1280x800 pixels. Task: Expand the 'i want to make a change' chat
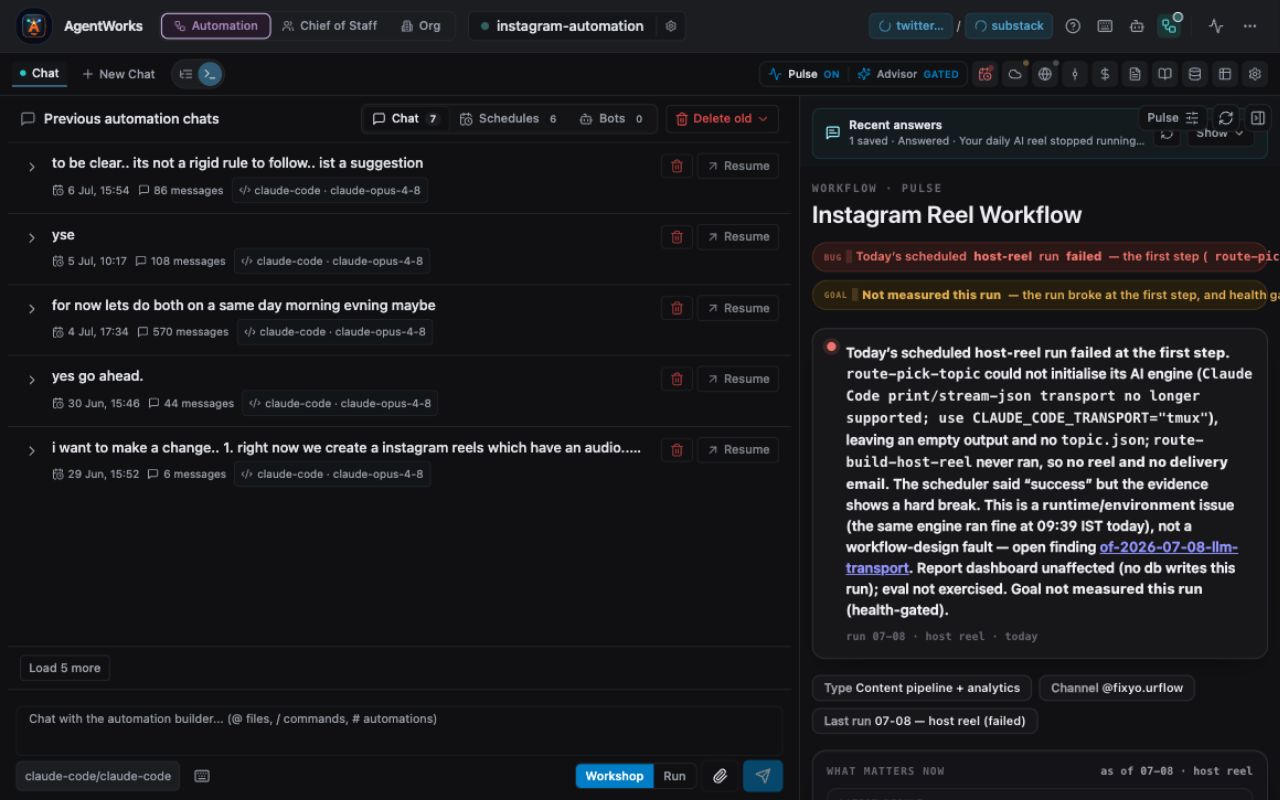[x=32, y=451]
